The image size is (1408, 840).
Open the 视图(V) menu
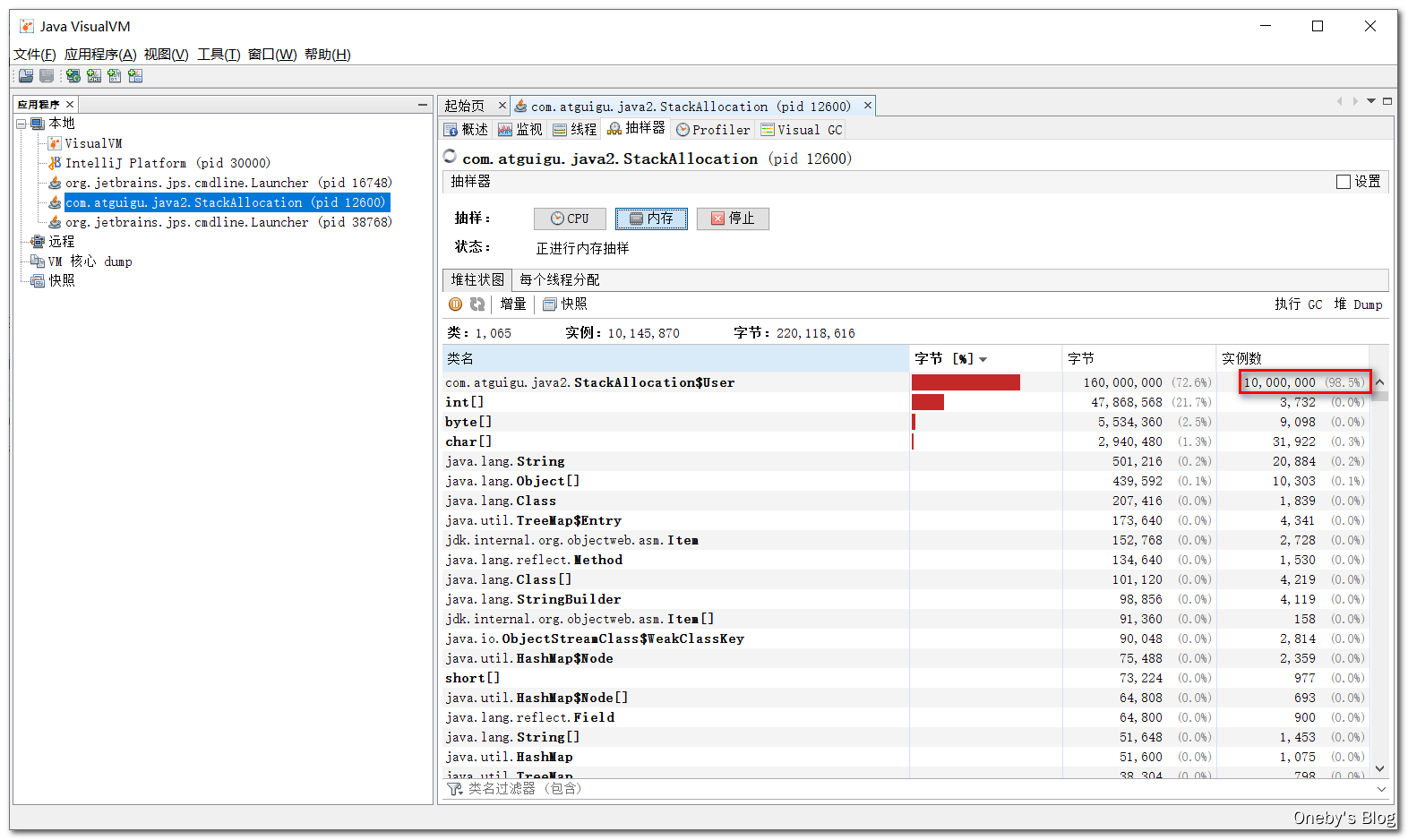click(x=167, y=55)
